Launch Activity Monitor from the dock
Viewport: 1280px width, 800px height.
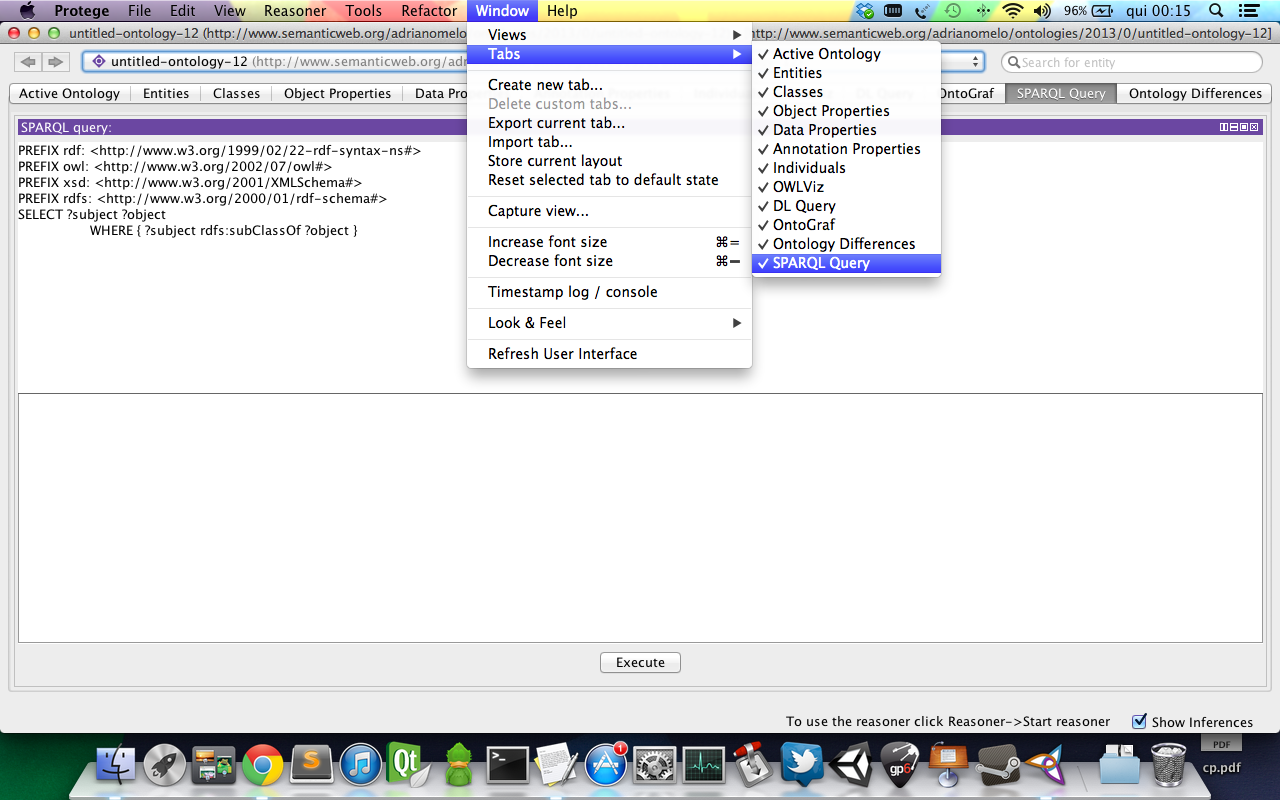[703, 766]
